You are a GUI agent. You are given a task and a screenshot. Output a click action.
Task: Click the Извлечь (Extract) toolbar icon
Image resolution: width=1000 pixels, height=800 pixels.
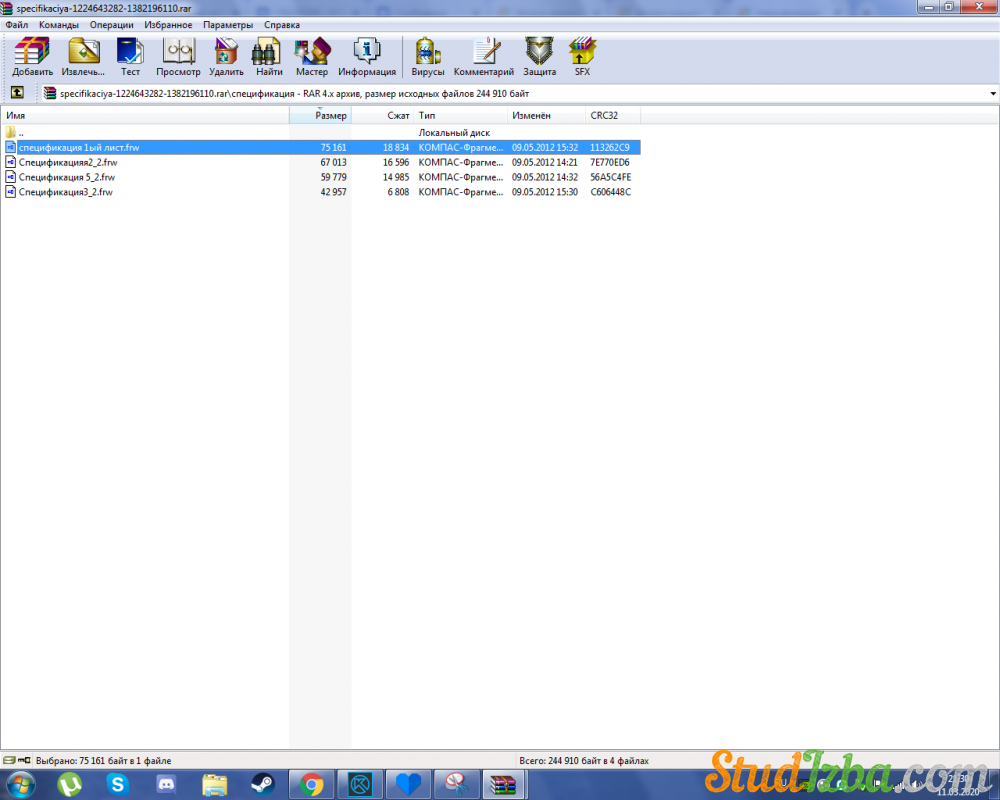[x=83, y=57]
